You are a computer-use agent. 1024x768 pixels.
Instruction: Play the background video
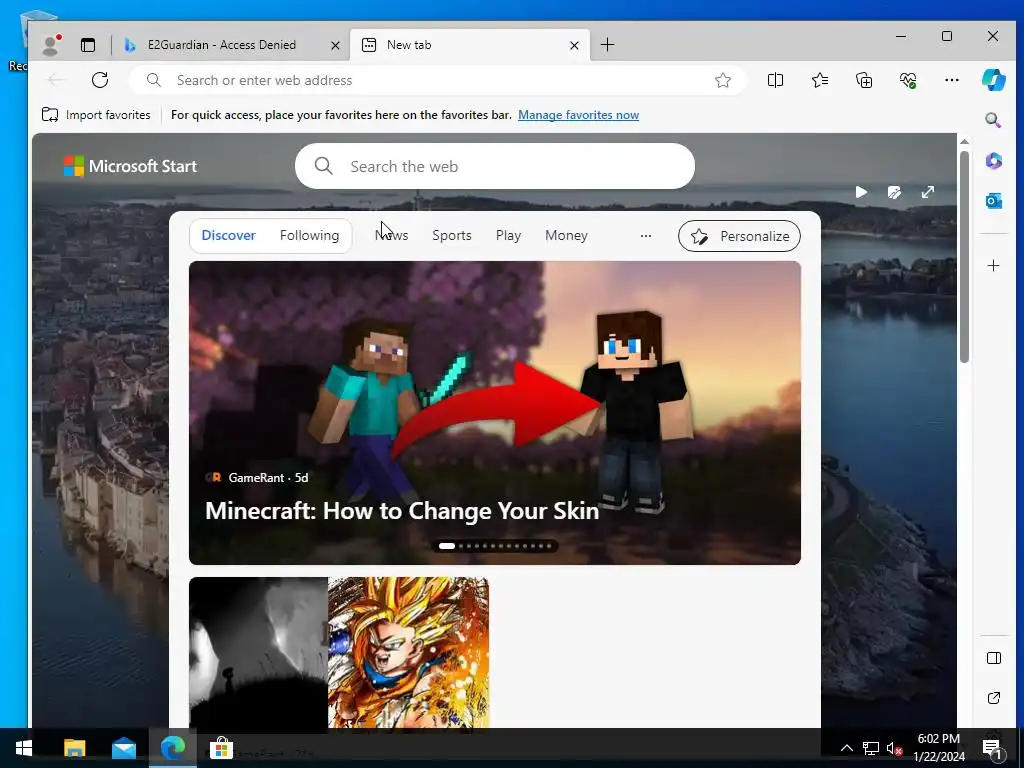click(x=861, y=192)
